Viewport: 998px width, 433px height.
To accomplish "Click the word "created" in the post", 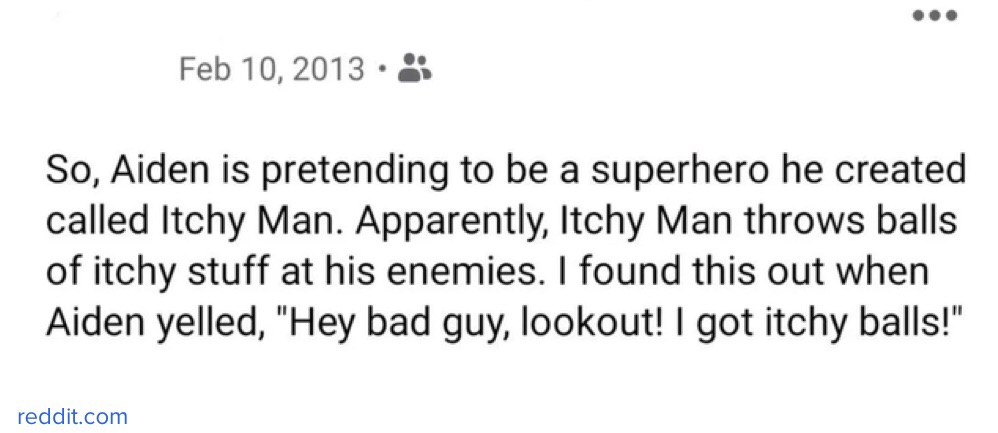I will 904,171.
